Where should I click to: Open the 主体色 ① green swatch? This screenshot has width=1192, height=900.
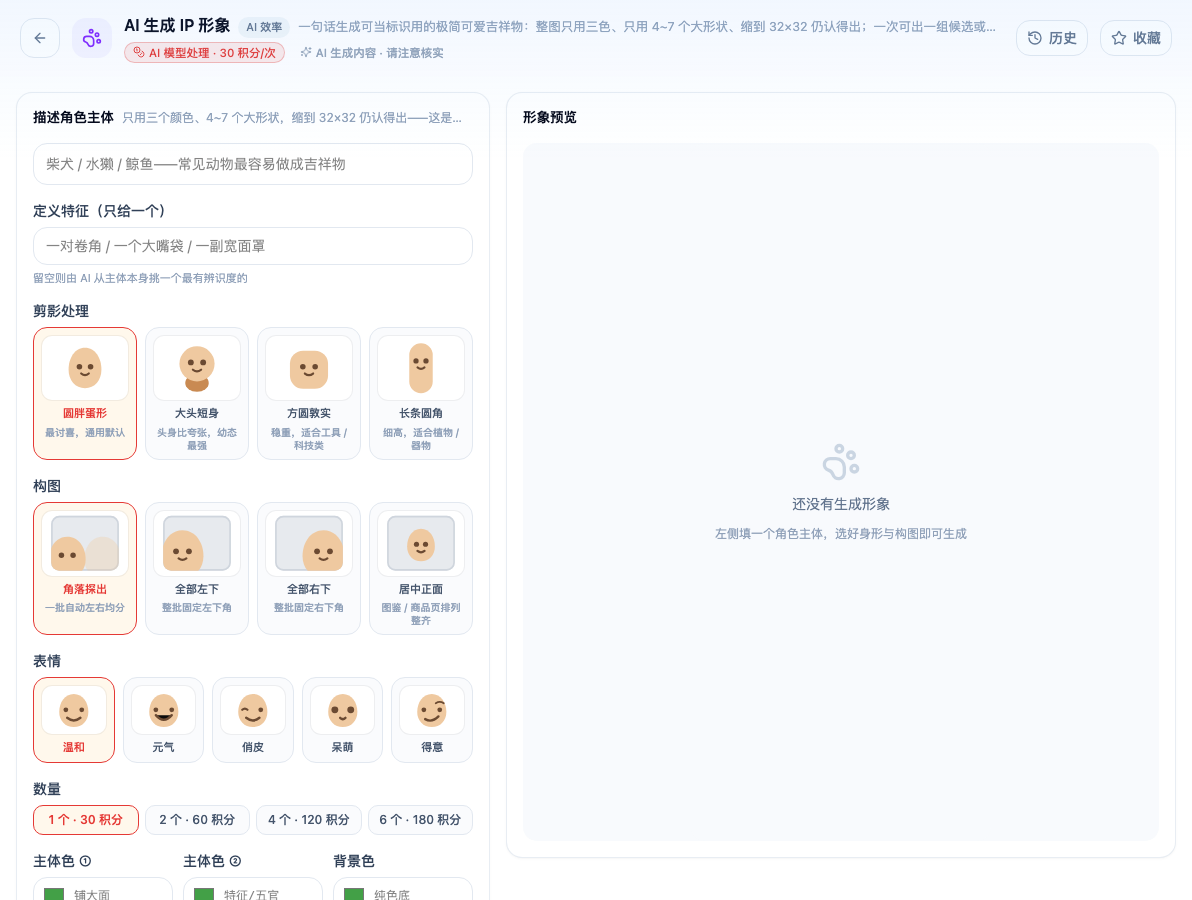(54, 894)
